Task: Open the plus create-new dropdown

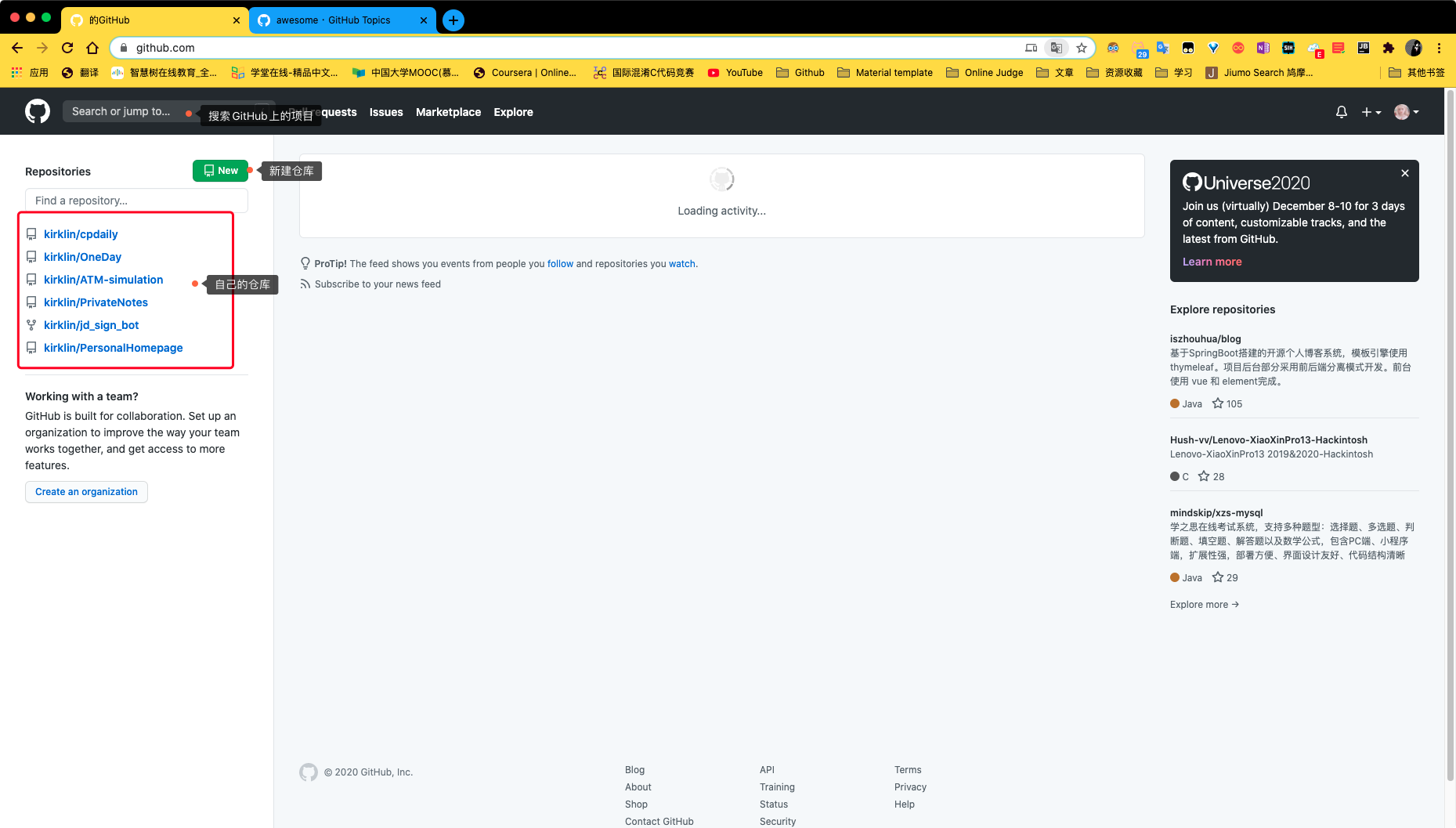Action: (1371, 112)
